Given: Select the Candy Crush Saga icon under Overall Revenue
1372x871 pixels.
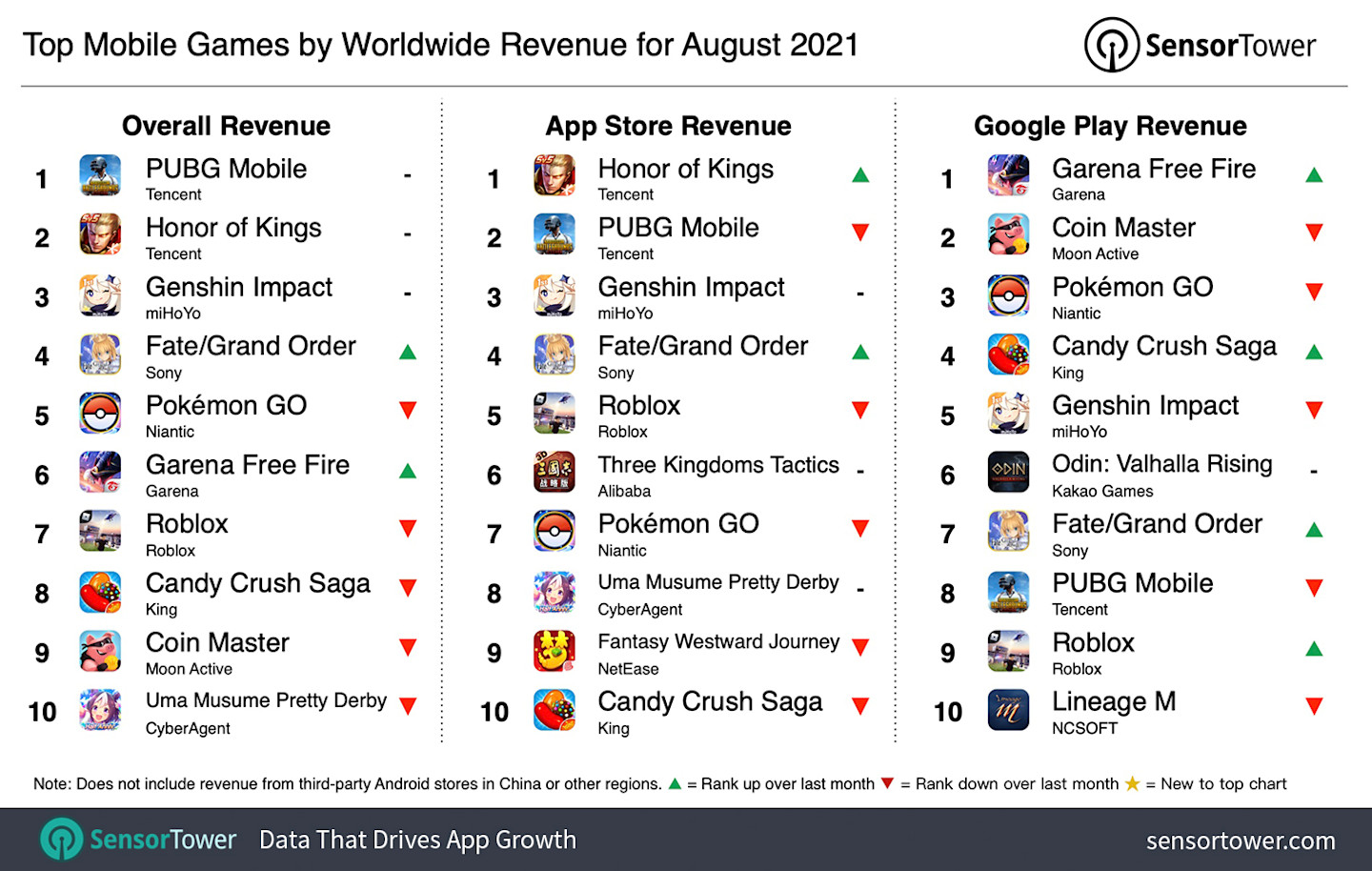Looking at the screenshot, I should [100, 590].
